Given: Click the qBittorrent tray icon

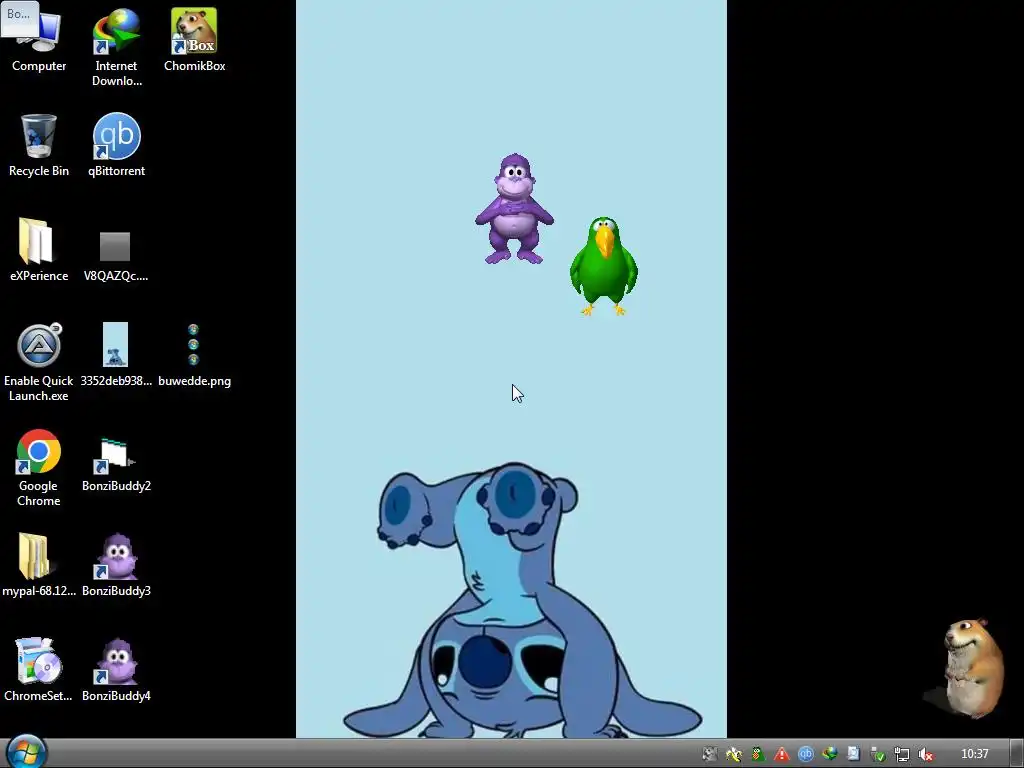Looking at the screenshot, I should [805, 754].
